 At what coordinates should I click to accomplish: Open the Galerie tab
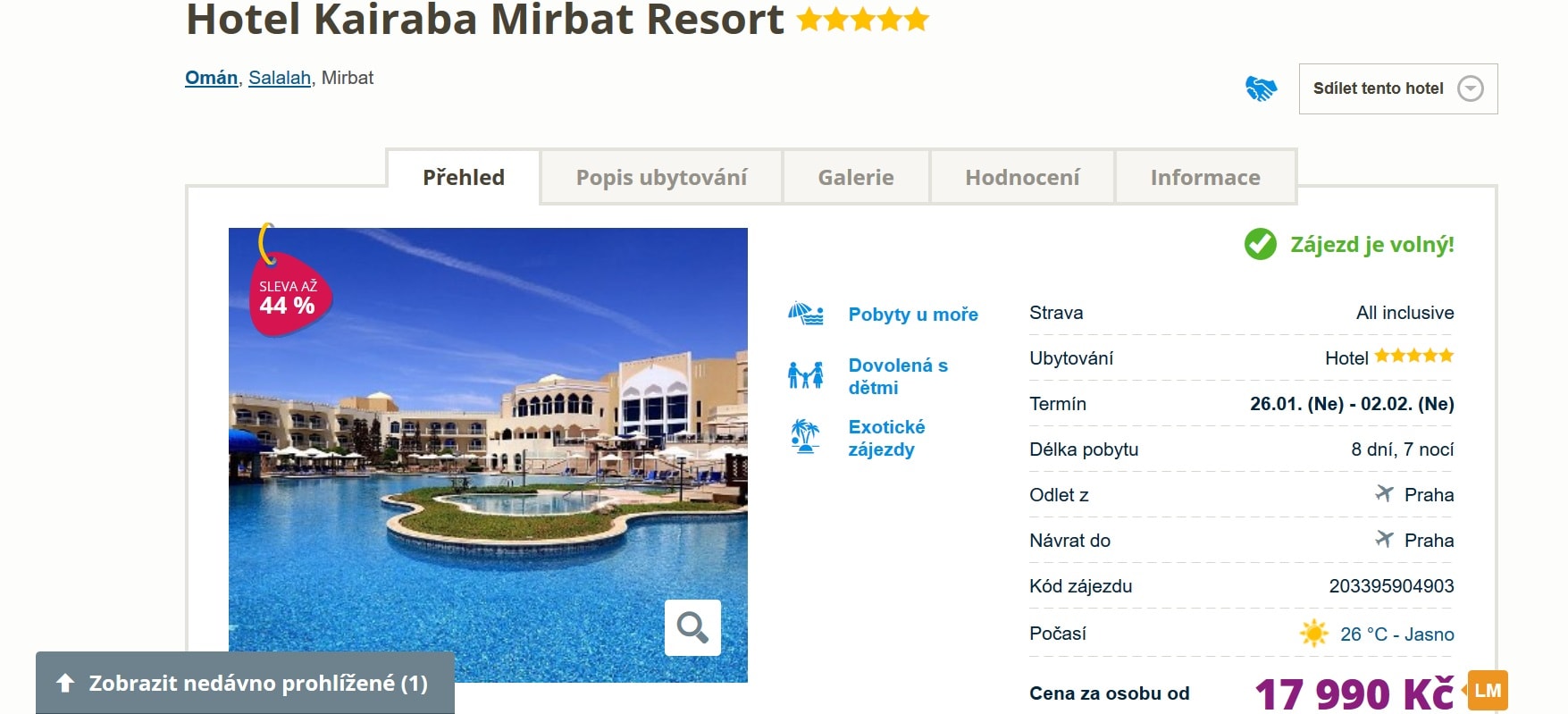[x=856, y=177]
